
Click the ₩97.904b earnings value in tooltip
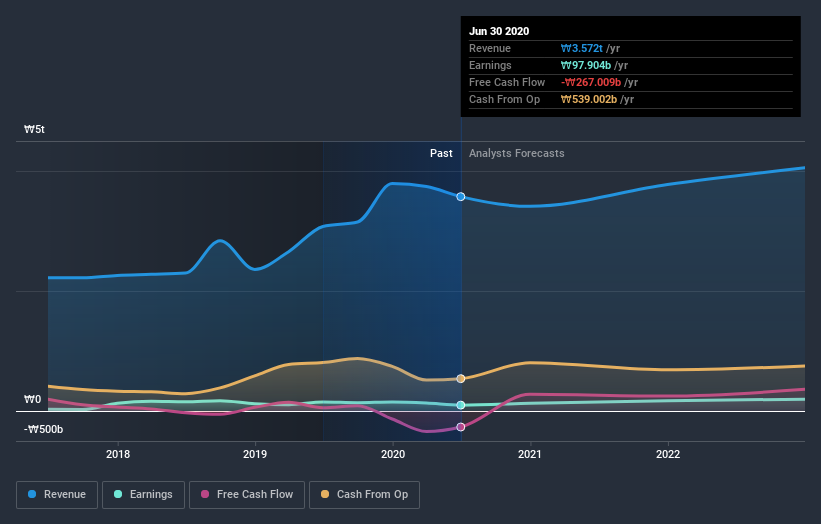point(586,65)
